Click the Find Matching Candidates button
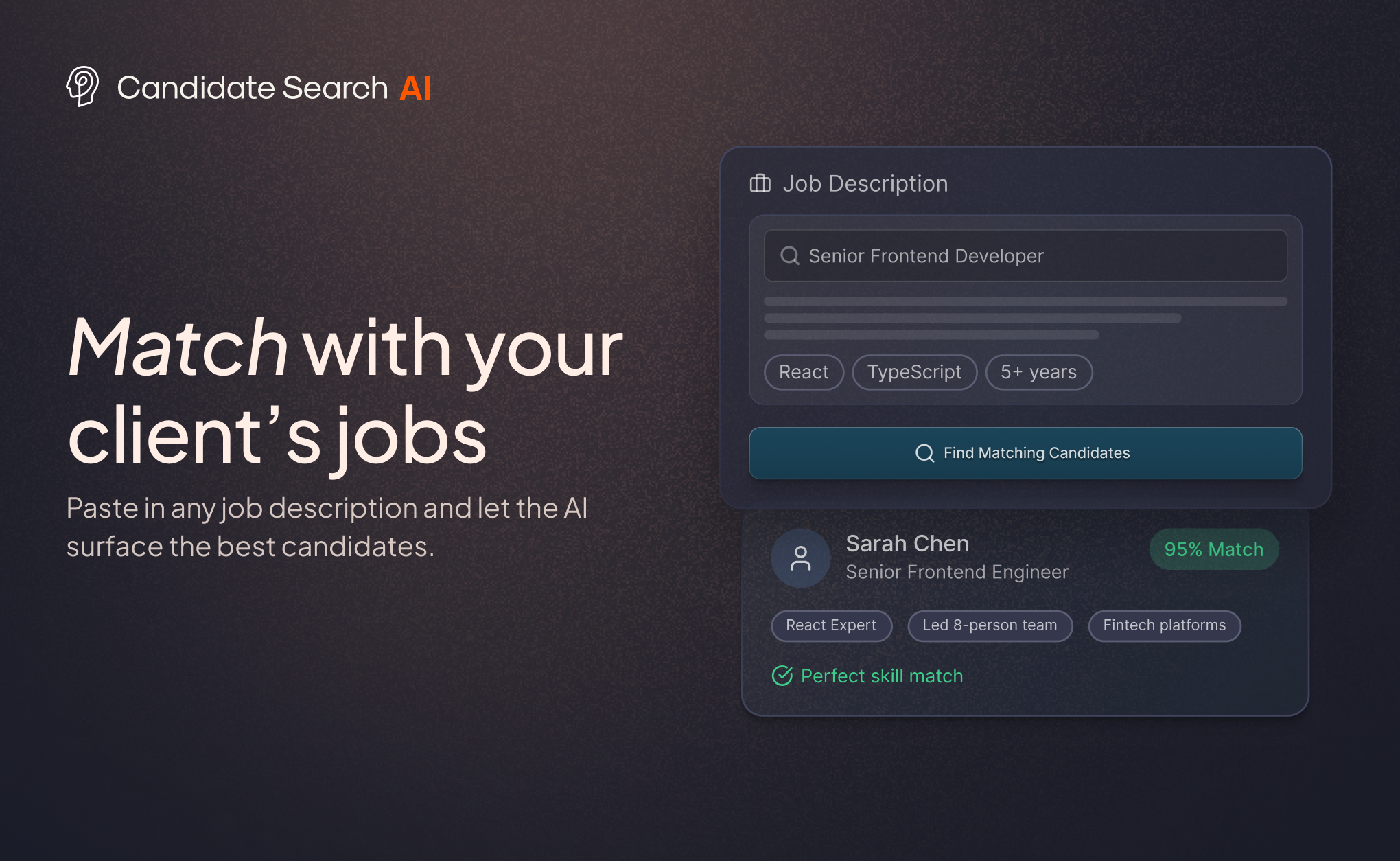The height and width of the screenshot is (861, 1400). tap(1025, 453)
